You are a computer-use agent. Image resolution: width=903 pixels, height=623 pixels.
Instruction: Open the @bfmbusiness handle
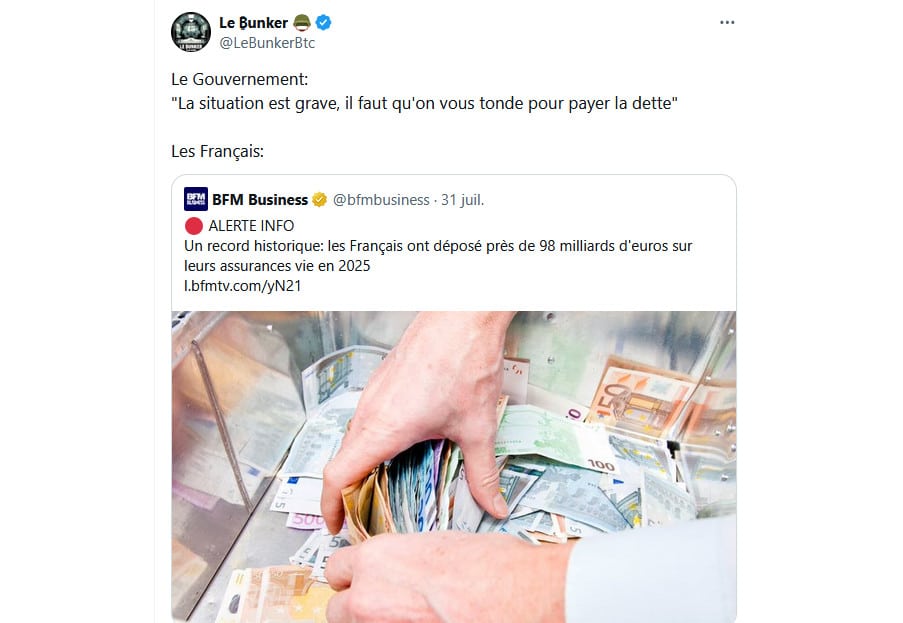[x=381, y=200]
